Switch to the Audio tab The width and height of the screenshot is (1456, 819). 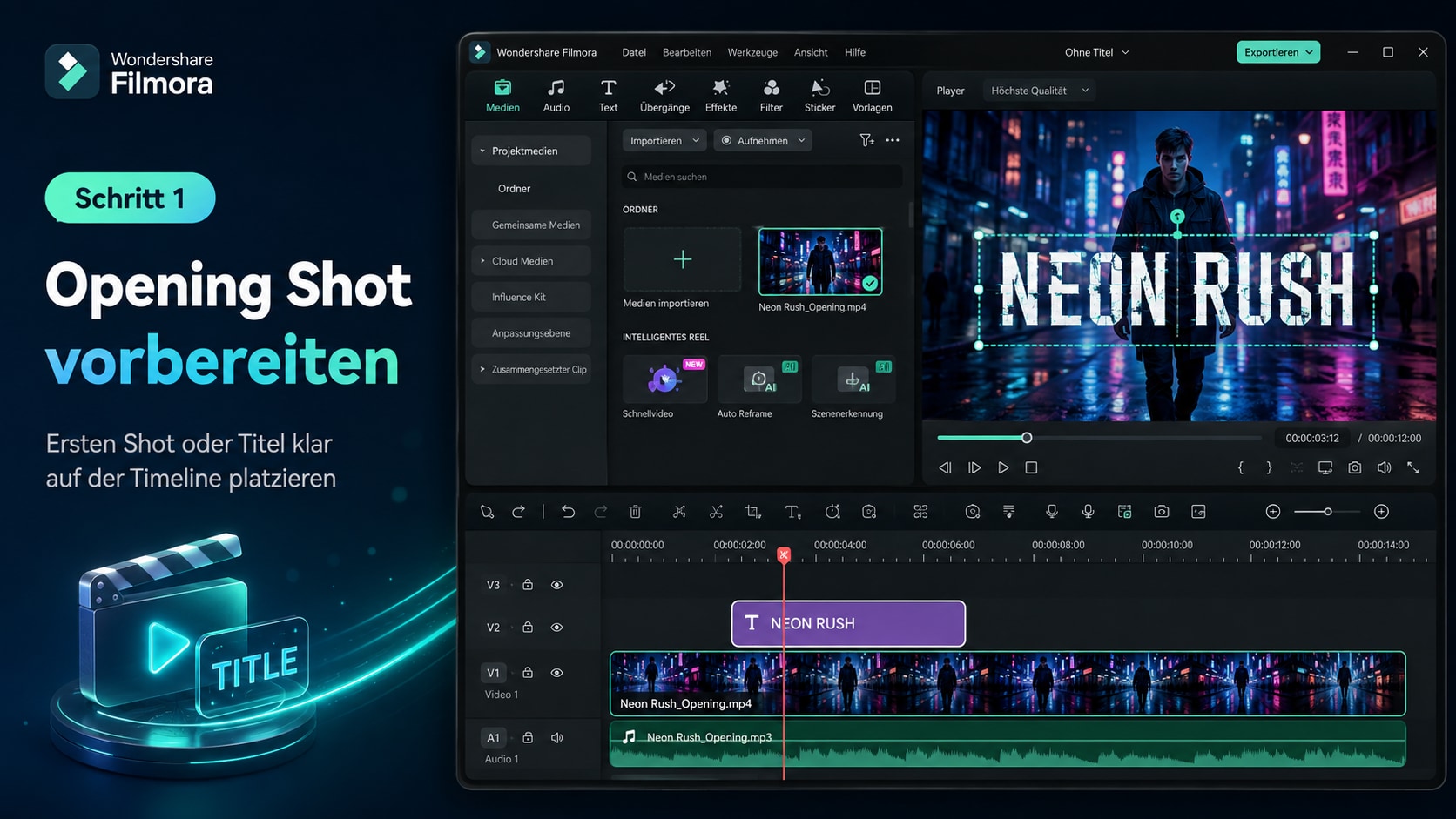tap(556, 96)
